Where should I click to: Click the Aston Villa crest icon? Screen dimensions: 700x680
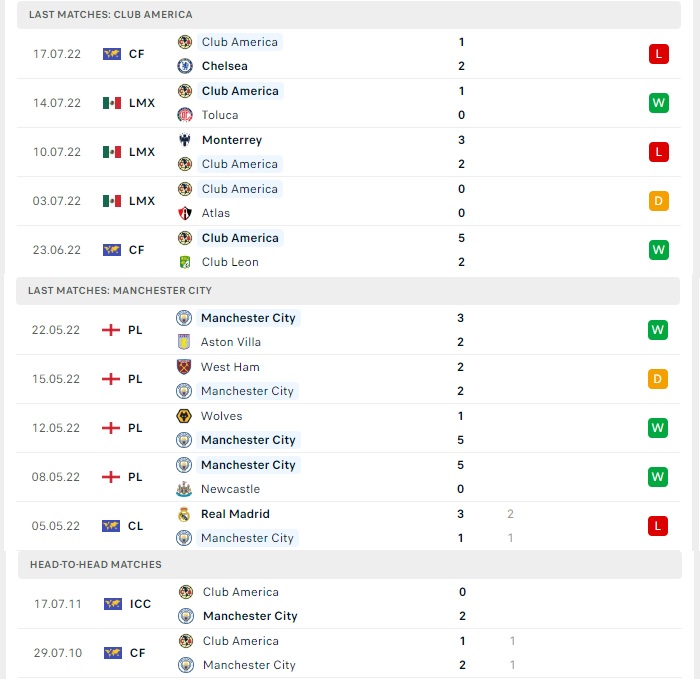pyautogui.click(x=184, y=342)
